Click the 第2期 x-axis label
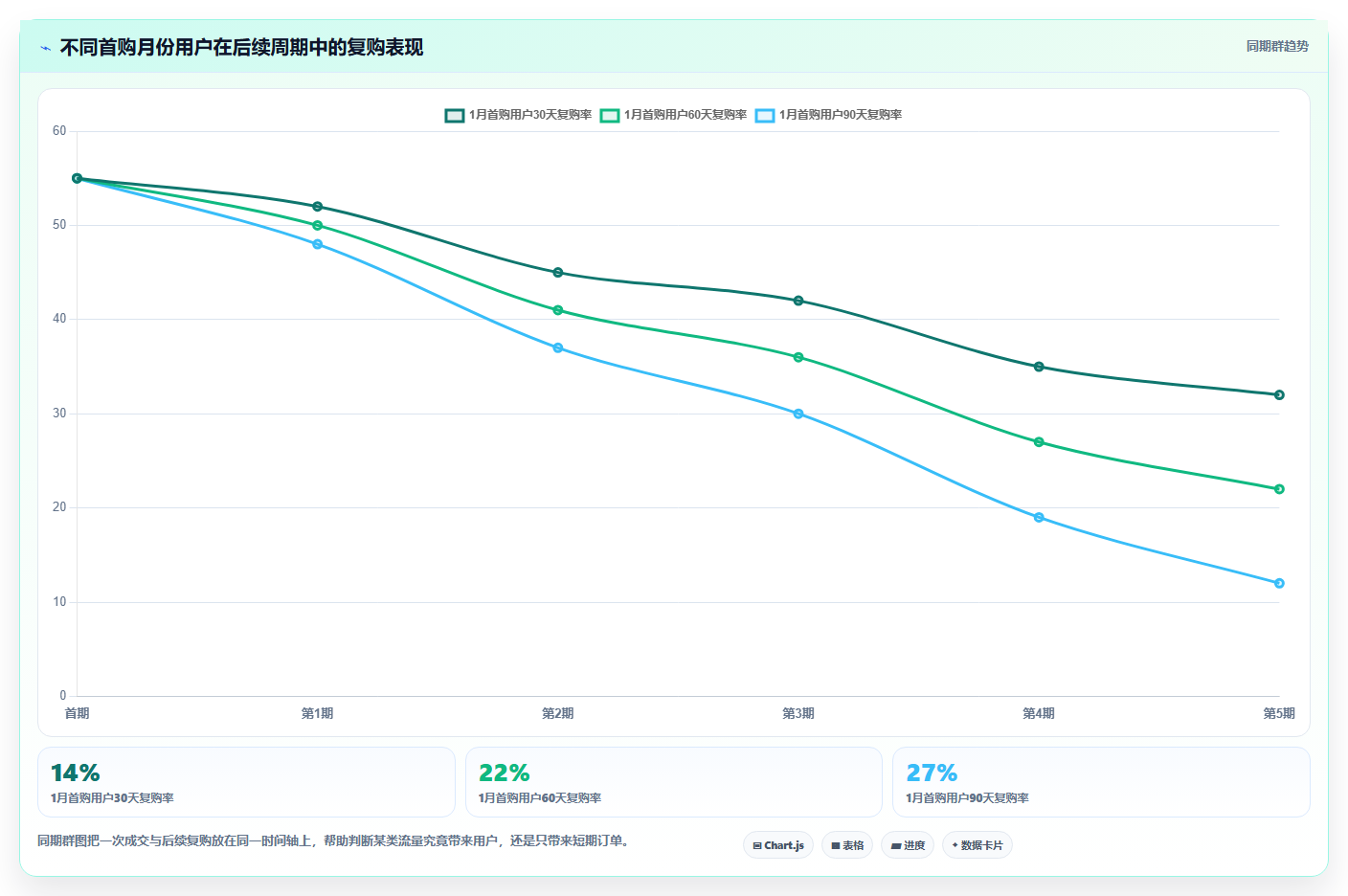 coord(558,713)
